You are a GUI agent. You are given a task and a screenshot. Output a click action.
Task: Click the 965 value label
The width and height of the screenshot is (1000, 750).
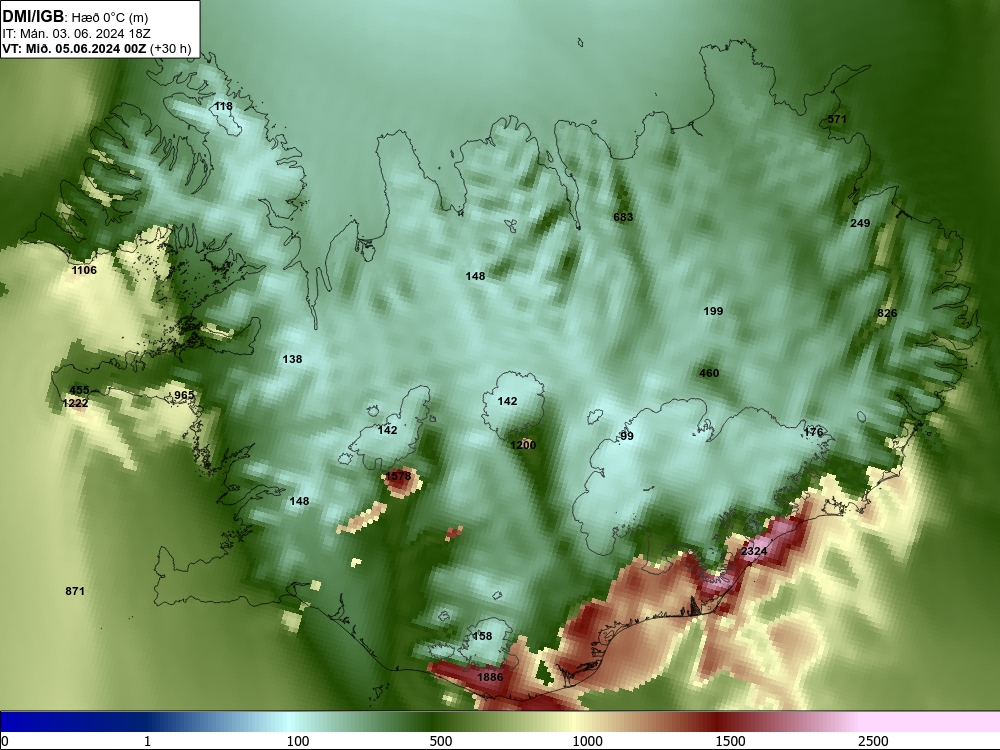coord(184,395)
